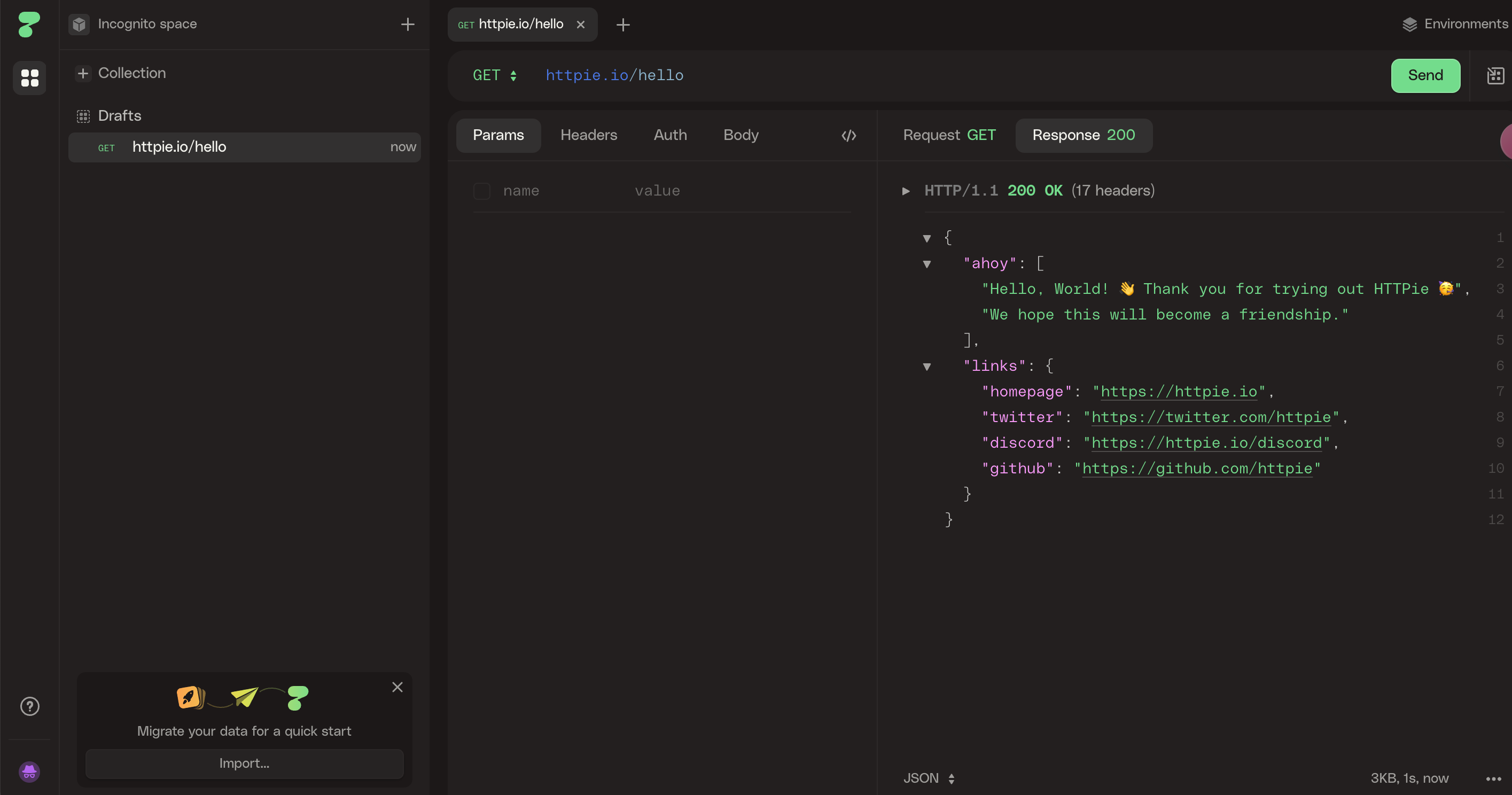Open the twitter.com/httpie link
The width and height of the screenshot is (1512, 795).
pyautogui.click(x=1211, y=417)
